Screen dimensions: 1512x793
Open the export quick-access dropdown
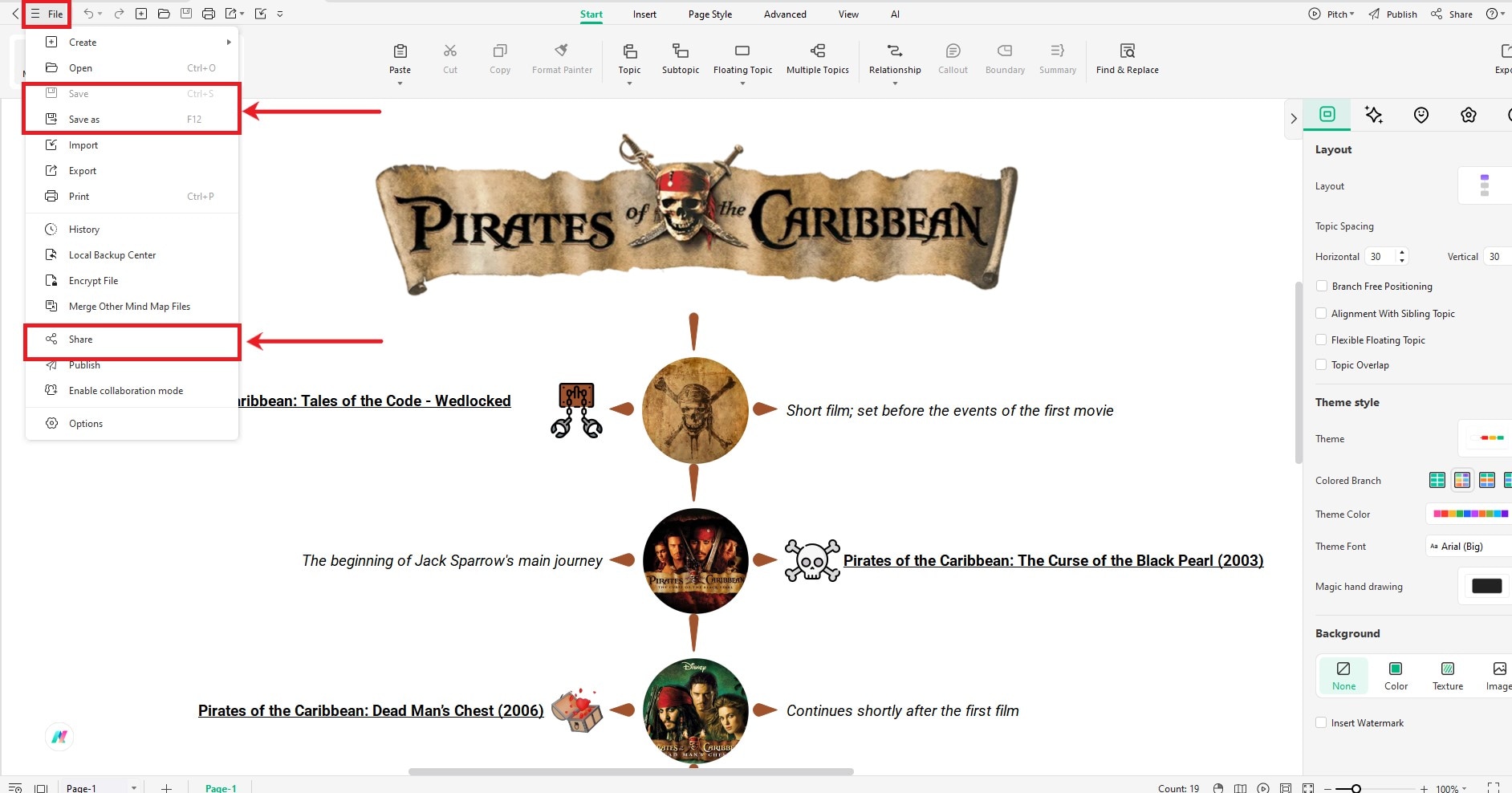(241, 14)
